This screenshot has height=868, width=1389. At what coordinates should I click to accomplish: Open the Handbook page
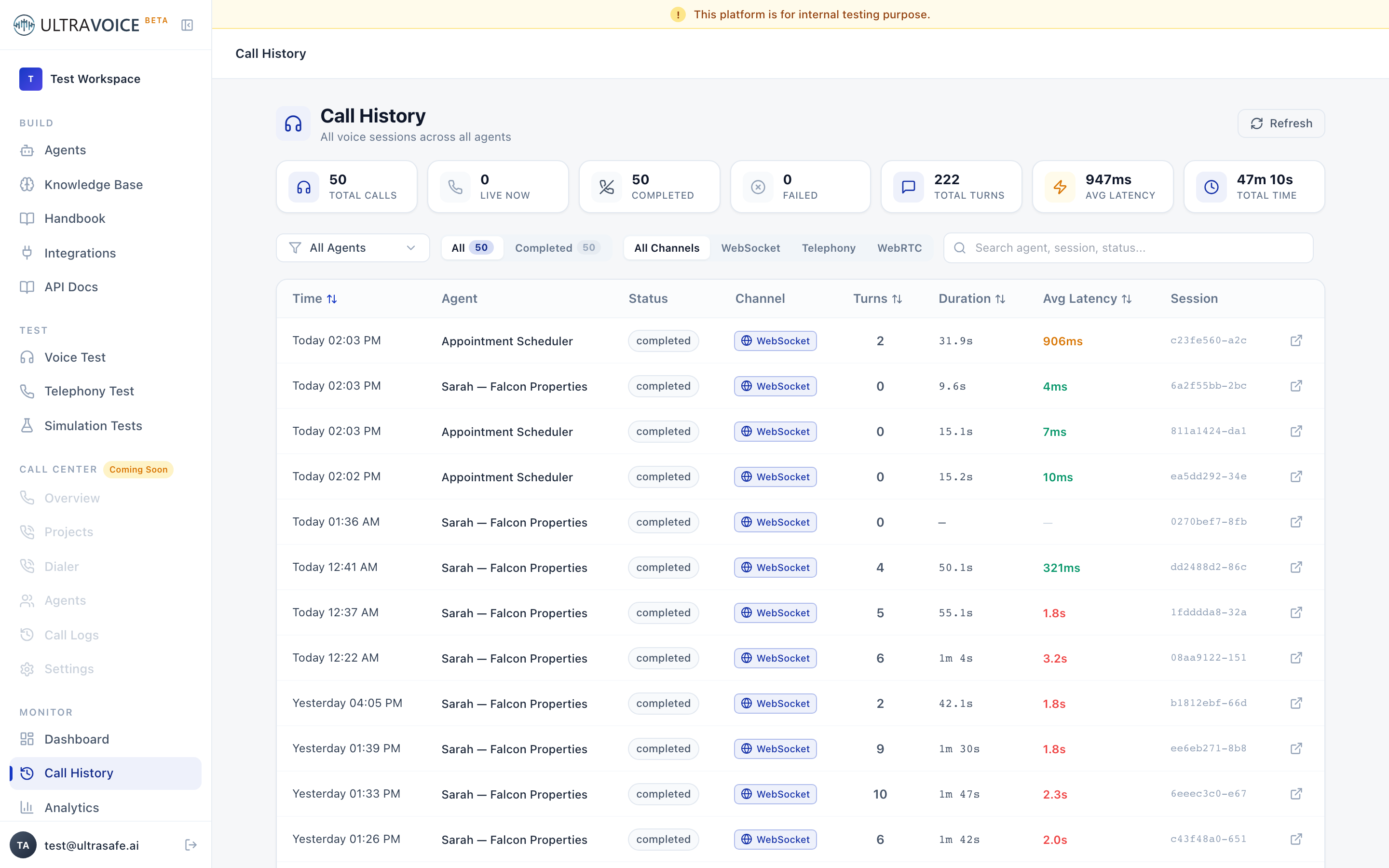click(106, 219)
